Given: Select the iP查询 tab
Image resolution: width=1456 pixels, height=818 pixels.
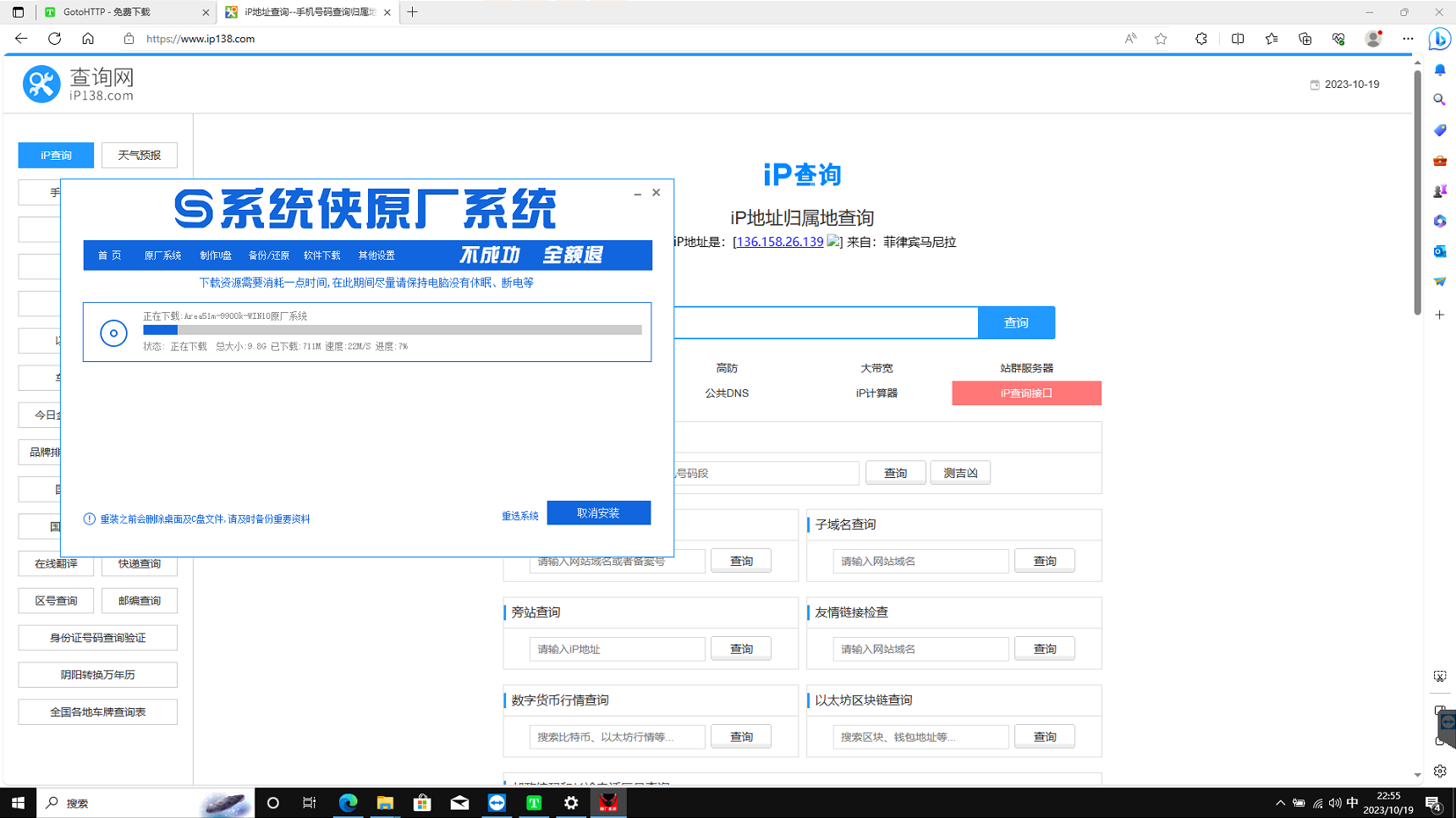Looking at the screenshot, I should pyautogui.click(x=56, y=155).
